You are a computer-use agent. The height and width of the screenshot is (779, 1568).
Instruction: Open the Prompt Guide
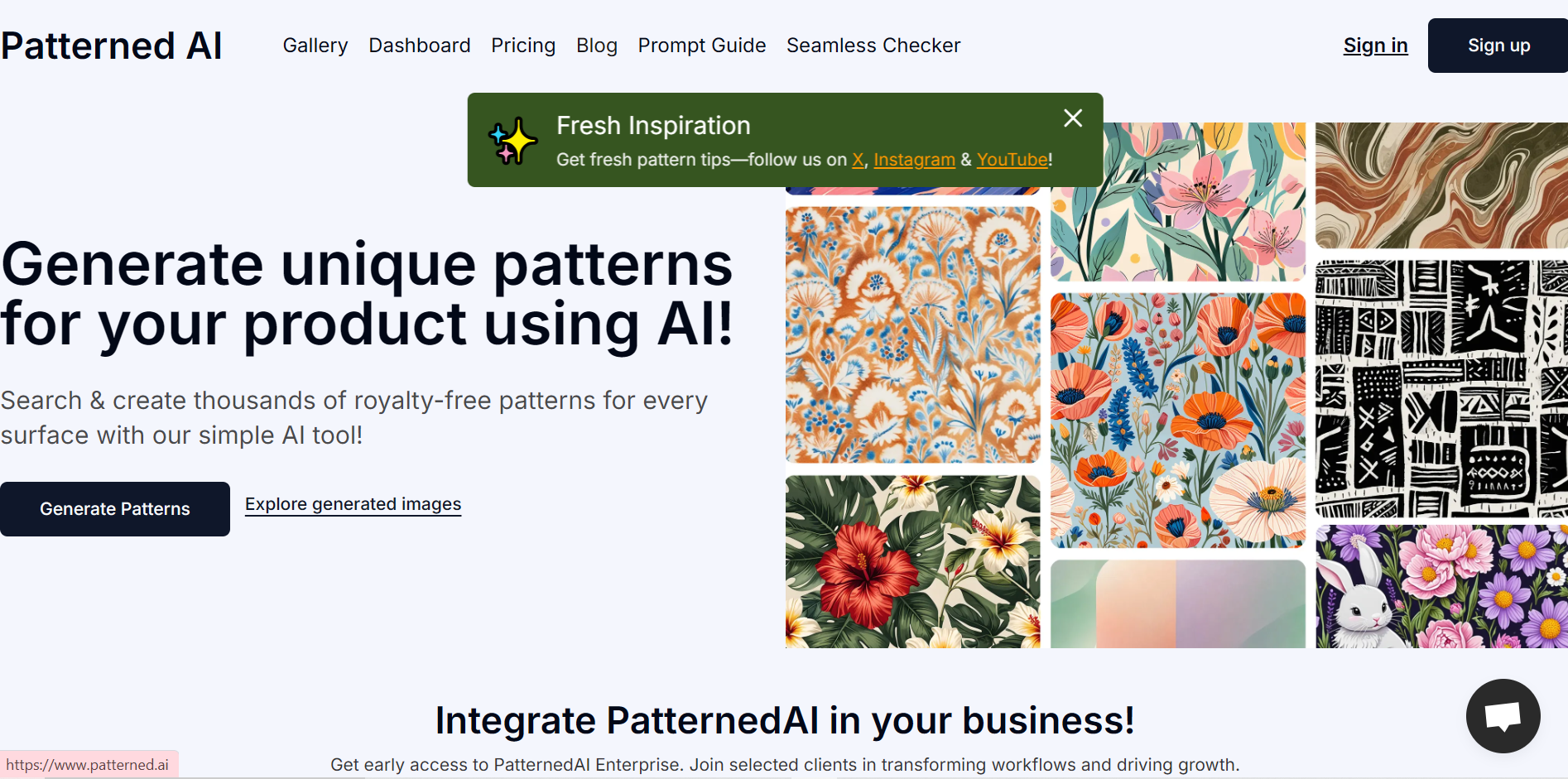(x=702, y=46)
